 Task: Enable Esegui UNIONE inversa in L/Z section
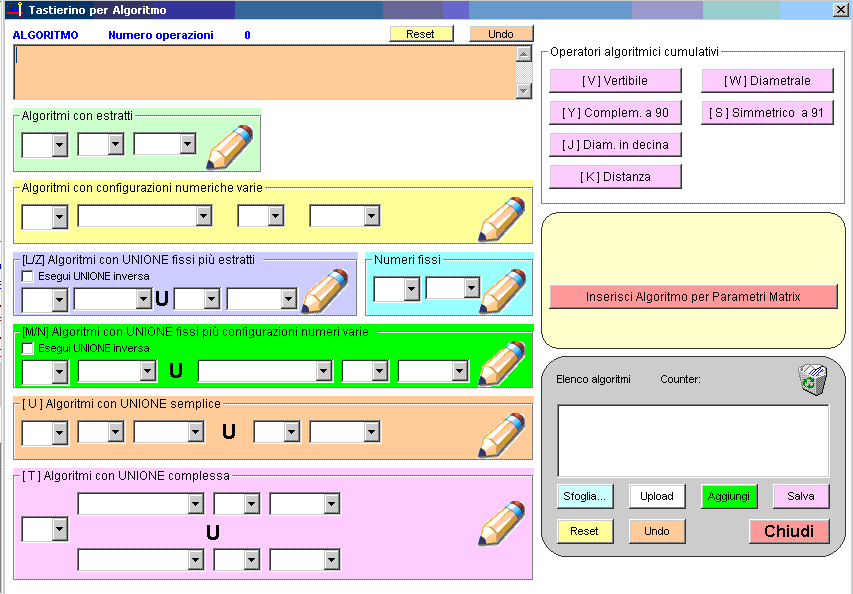coord(28,276)
